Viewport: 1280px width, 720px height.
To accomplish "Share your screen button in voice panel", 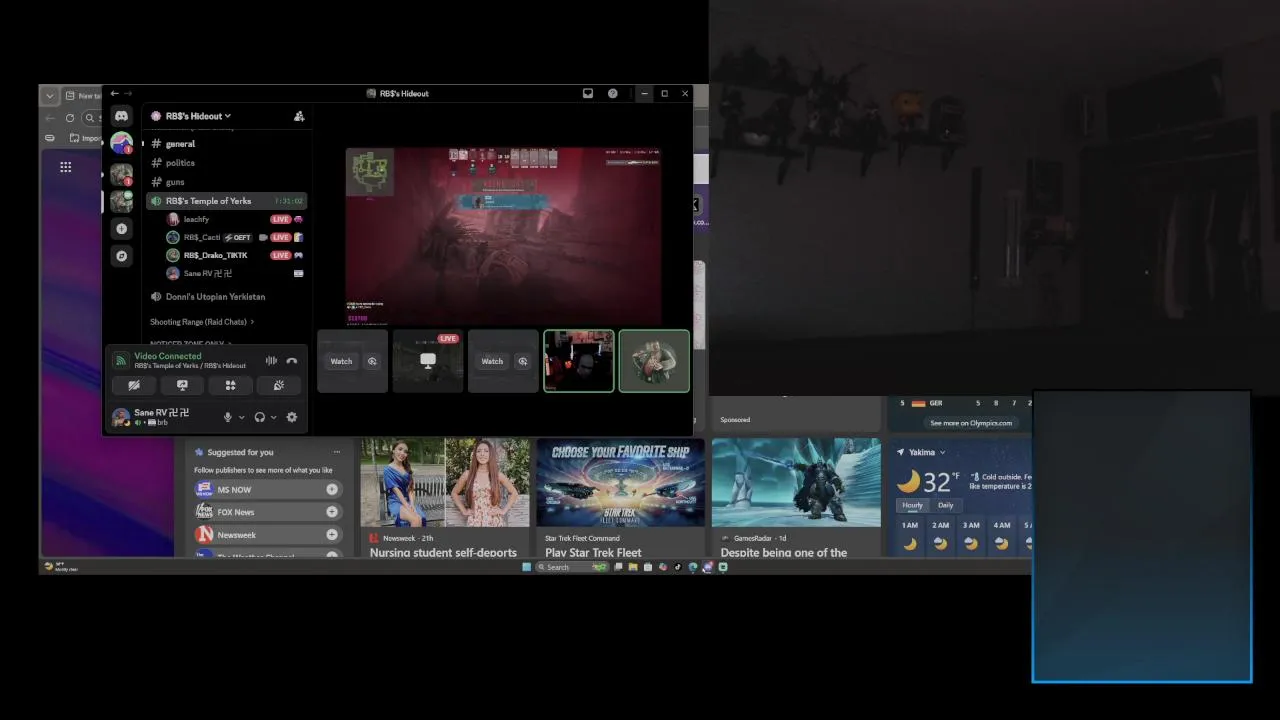I will [182, 385].
